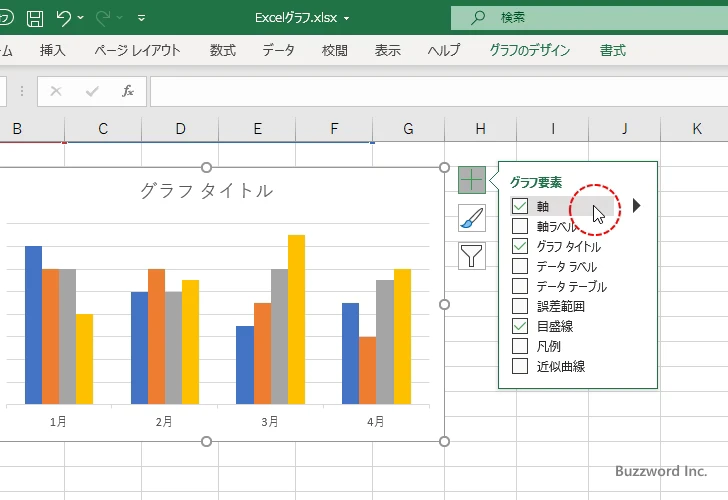Select column K header
728x500 pixels.
[x=695, y=129]
